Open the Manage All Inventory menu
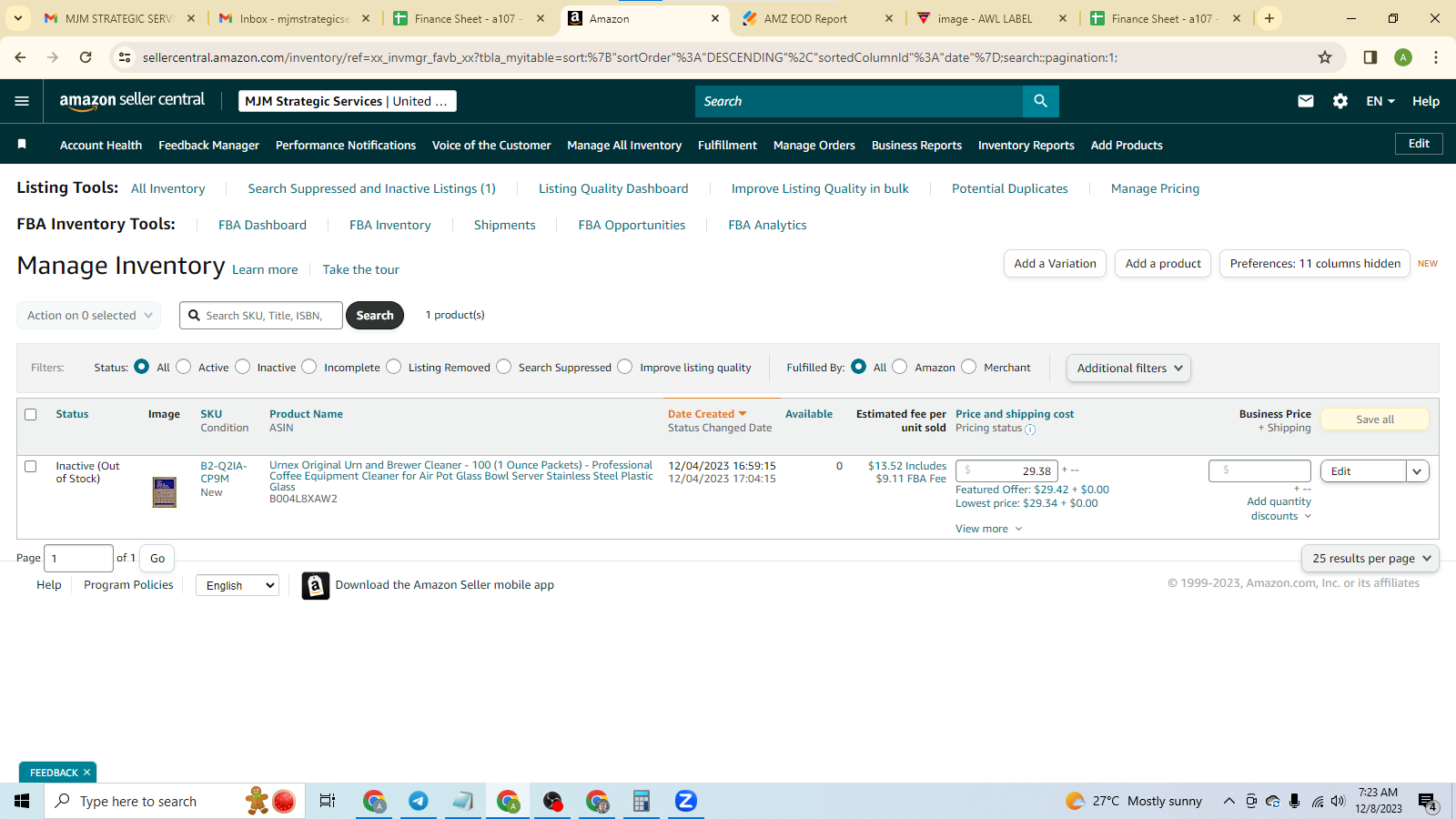This screenshot has height=819, width=1456. pyautogui.click(x=624, y=145)
